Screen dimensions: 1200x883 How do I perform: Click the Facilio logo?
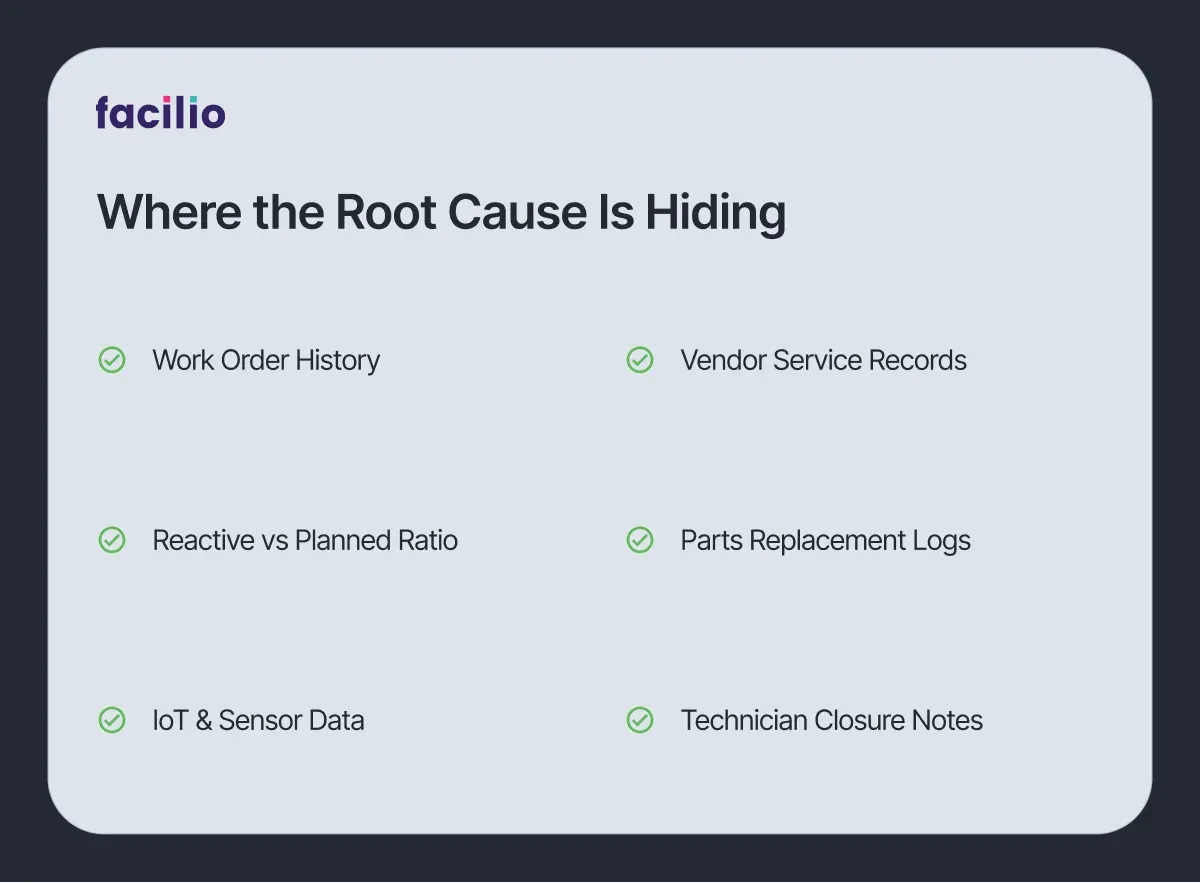(x=160, y=113)
